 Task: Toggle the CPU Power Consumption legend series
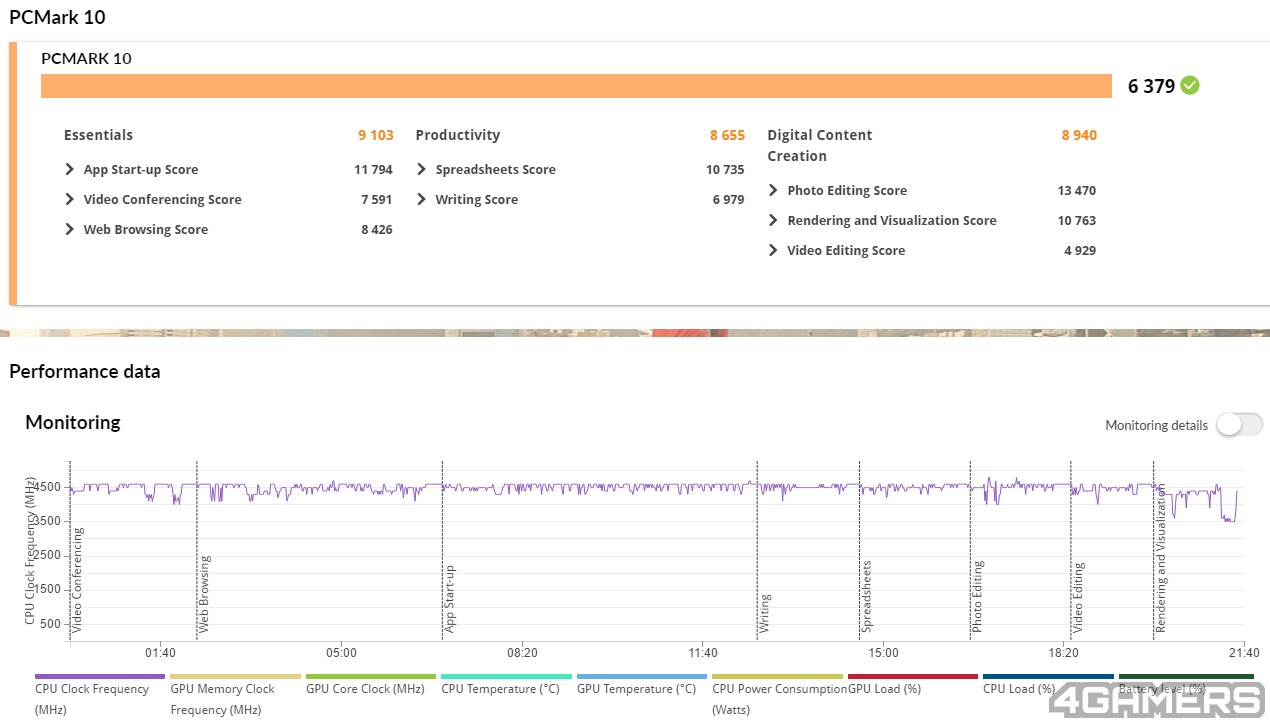[x=777, y=697]
